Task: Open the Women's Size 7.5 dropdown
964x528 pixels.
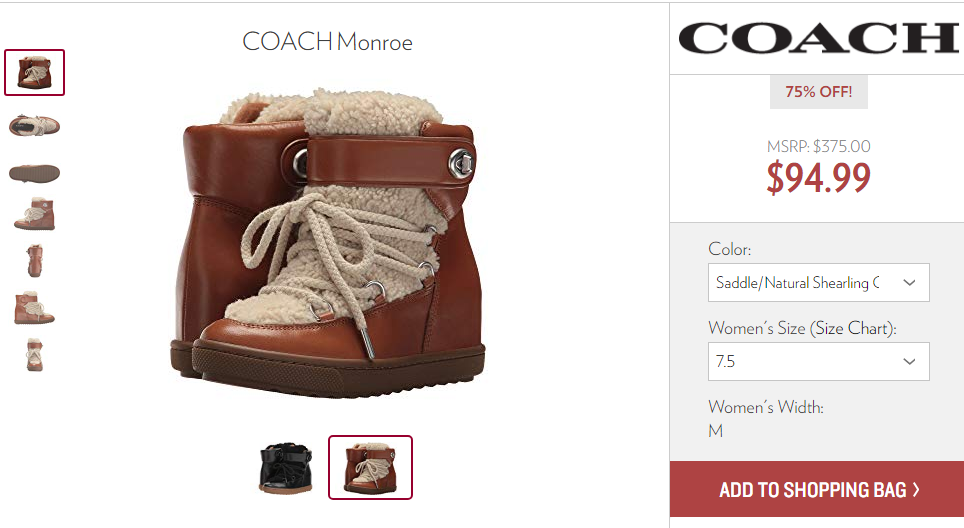Action: click(x=818, y=361)
